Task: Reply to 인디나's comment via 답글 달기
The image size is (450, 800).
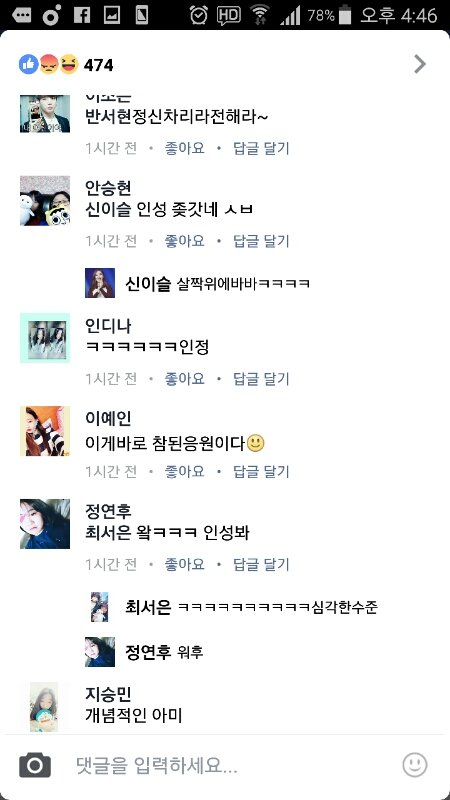Action: pos(261,379)
